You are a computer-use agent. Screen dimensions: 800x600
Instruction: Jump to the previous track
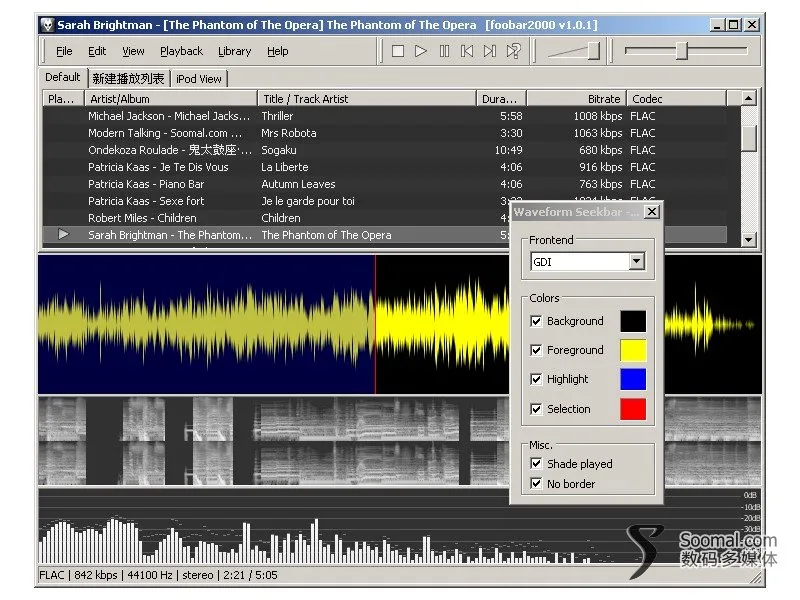click(467, 51)
